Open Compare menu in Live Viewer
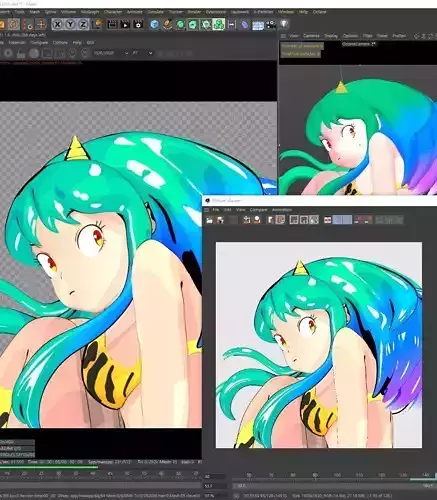This screenshot has height=500, width=437. (39, 43)
